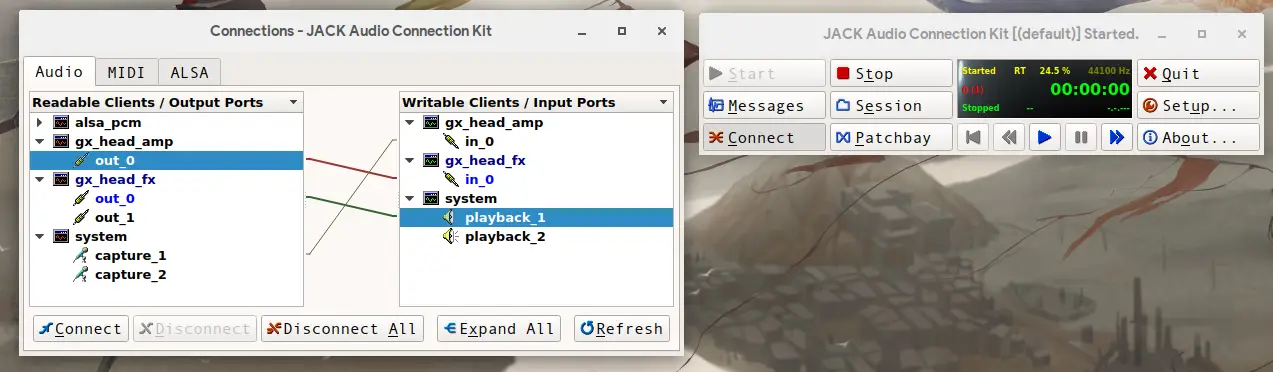This screenshot has height=372, width=1273.
Task: Click the capture_1 microphone port icon
Action: (80, 255)
